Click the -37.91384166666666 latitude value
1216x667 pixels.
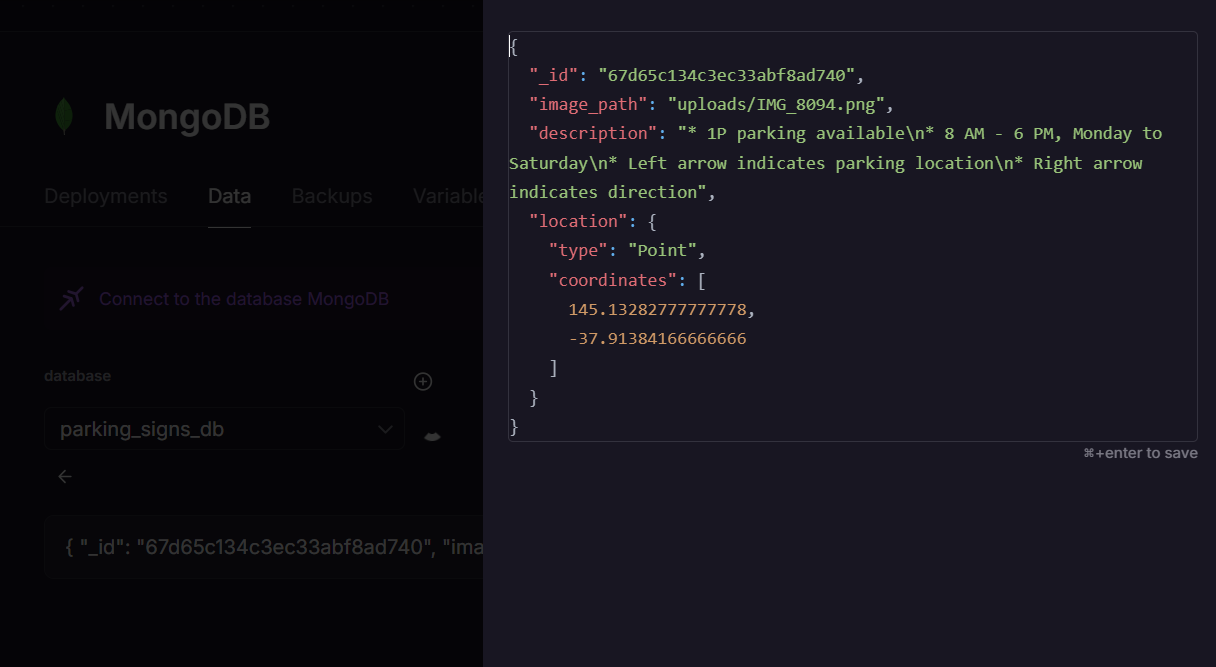click(657, 338)
